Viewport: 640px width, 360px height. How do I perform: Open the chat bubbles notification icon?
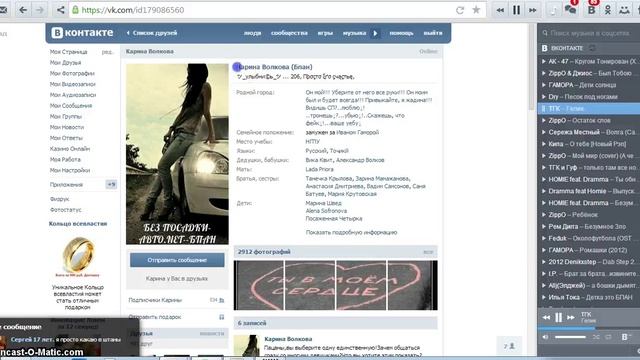571,9
